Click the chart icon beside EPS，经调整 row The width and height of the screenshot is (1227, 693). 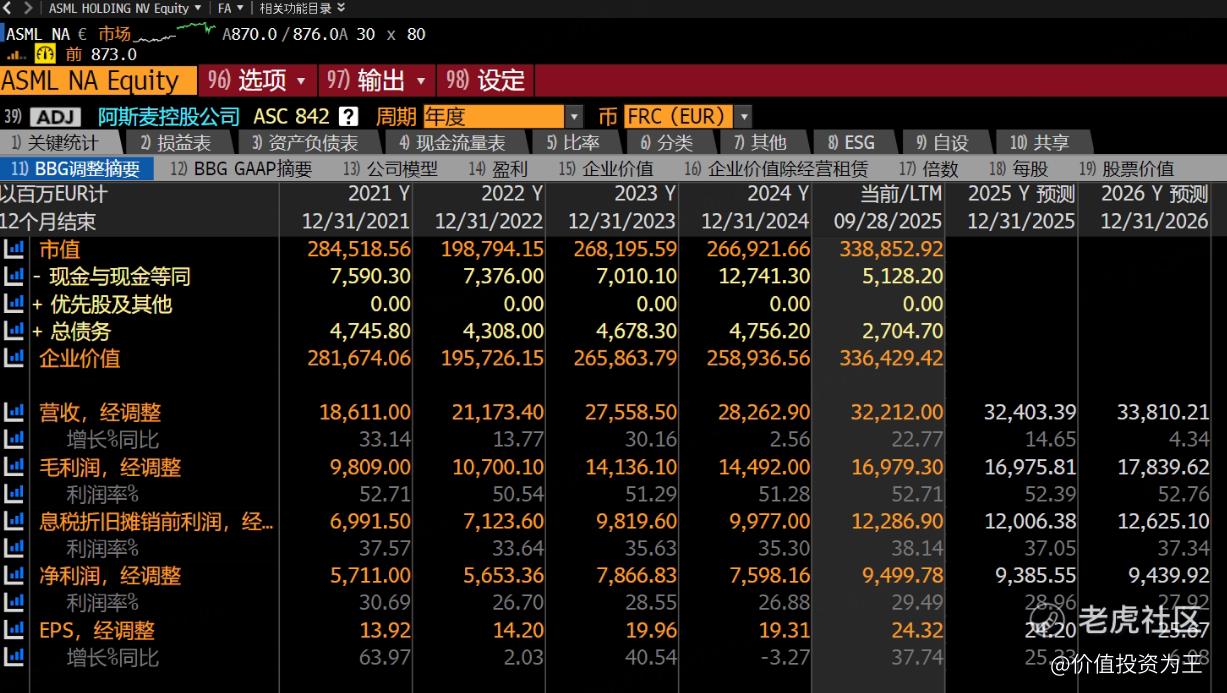[14, 630]
